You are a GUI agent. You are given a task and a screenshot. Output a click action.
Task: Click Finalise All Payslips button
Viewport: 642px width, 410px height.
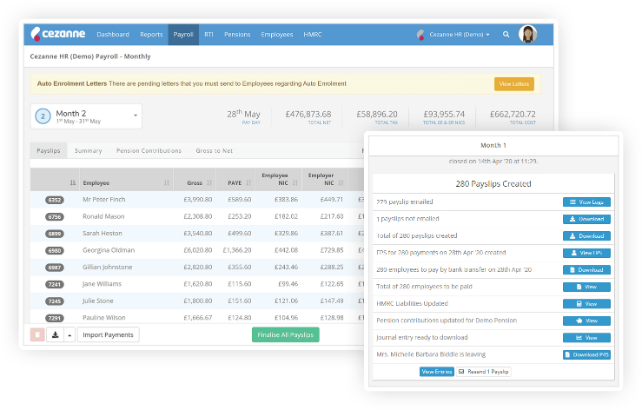tap(285, 335)
